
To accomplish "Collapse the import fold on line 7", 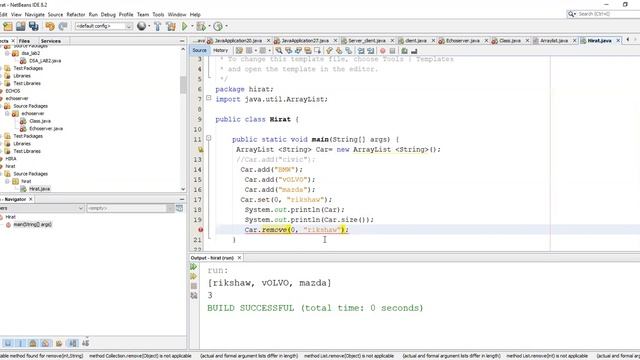I will 209,98.
